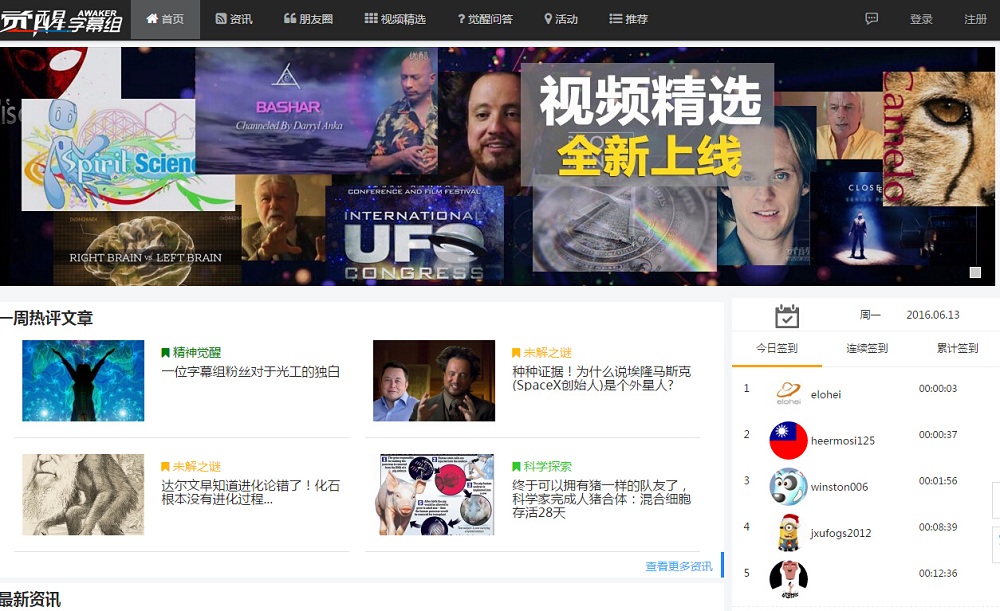
Task: Click the check-in time 00:12:36
Action: click(x=938, y=573)
